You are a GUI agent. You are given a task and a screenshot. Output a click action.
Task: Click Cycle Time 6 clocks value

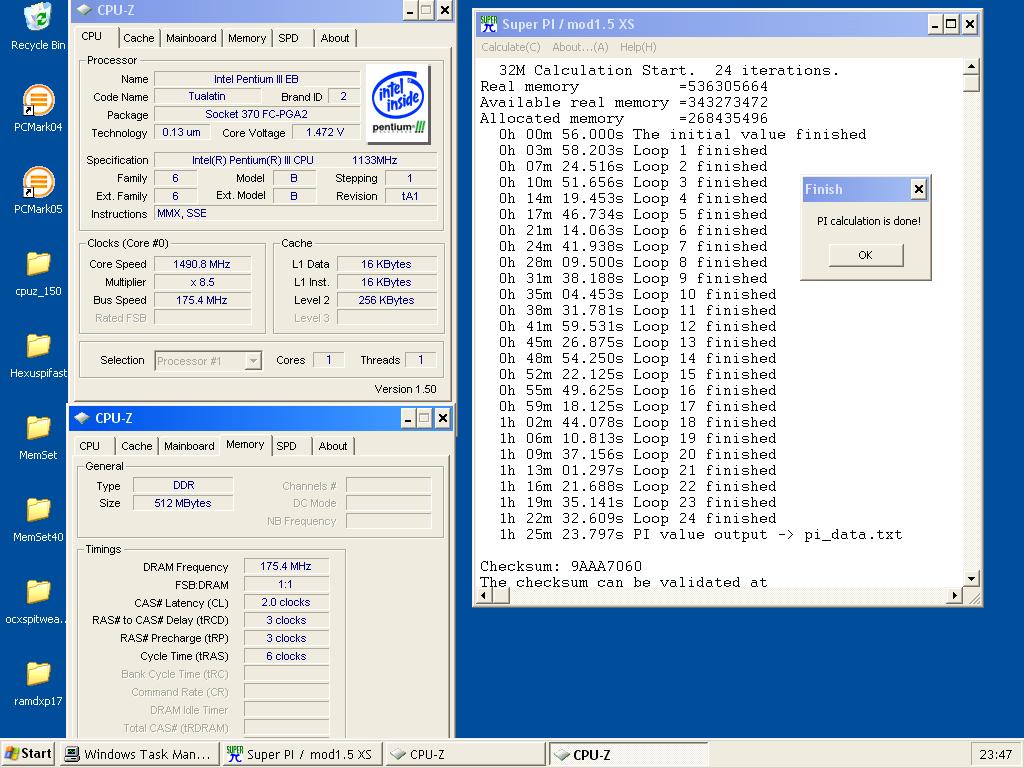point(286,656)
